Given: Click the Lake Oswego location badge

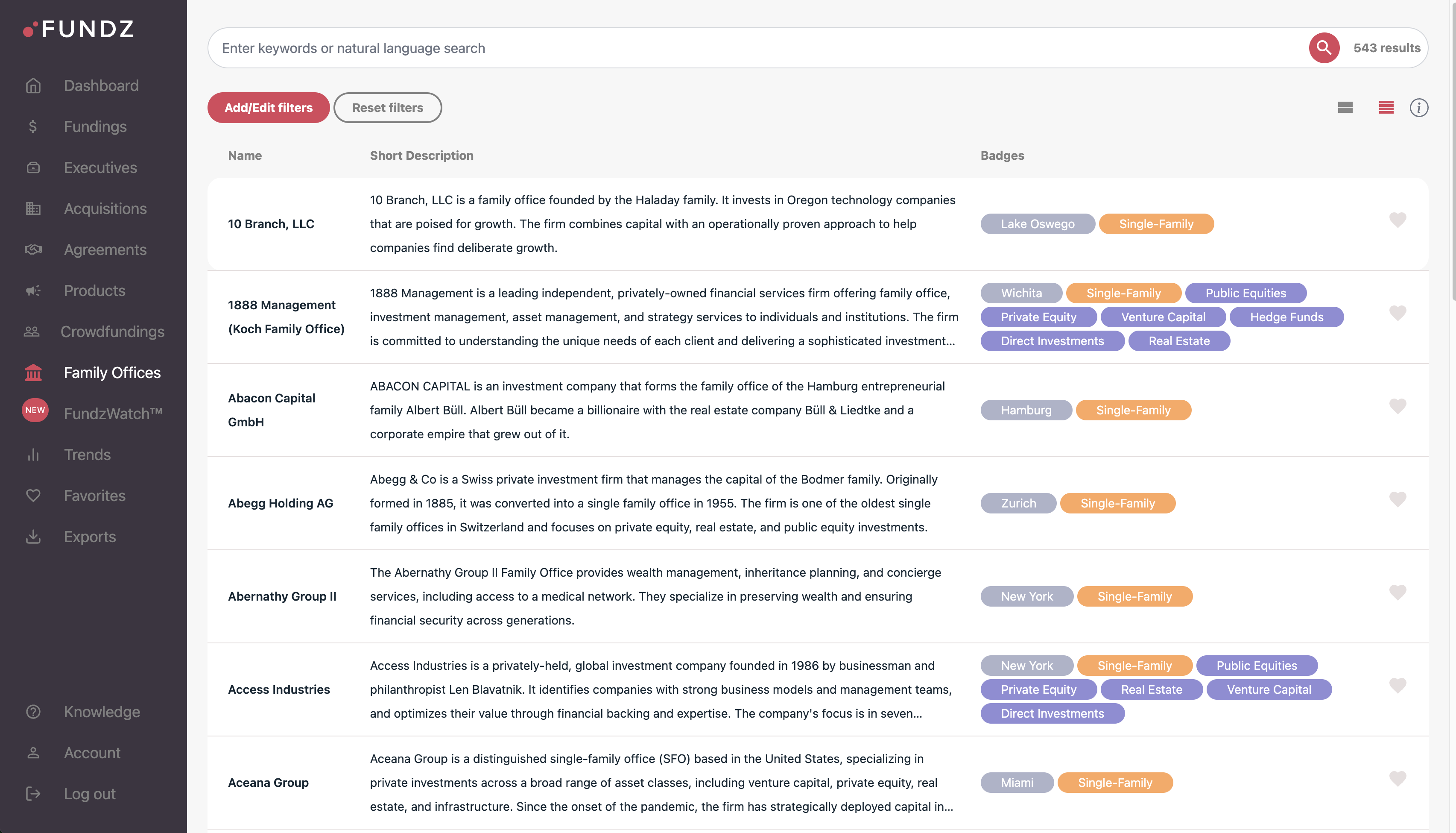Looking at the screenshot, I should pos(1038,224).
